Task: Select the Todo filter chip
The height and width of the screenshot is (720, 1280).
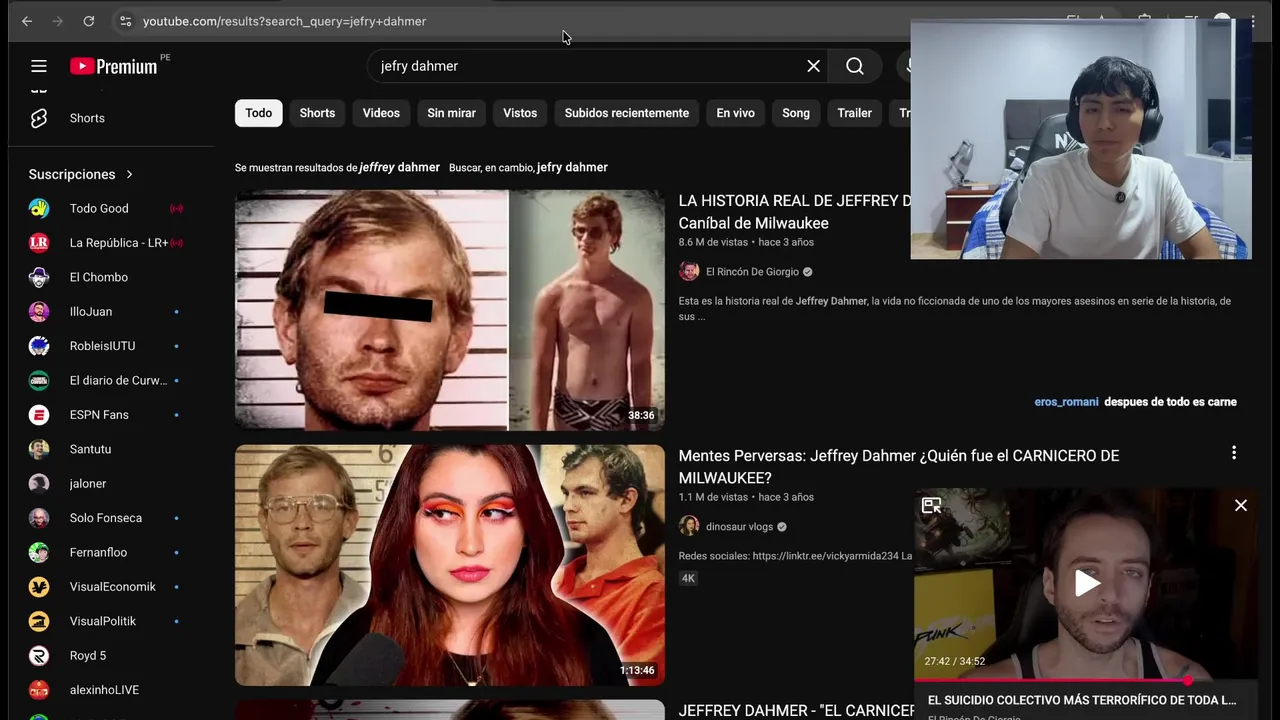Action: pos(259,113)
